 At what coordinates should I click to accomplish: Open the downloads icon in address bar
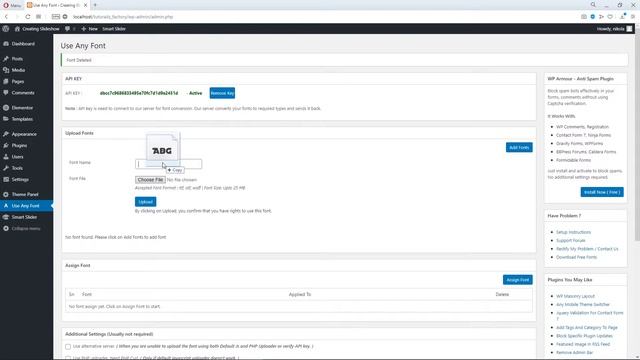pyautogui.click(x=622, y=17)
